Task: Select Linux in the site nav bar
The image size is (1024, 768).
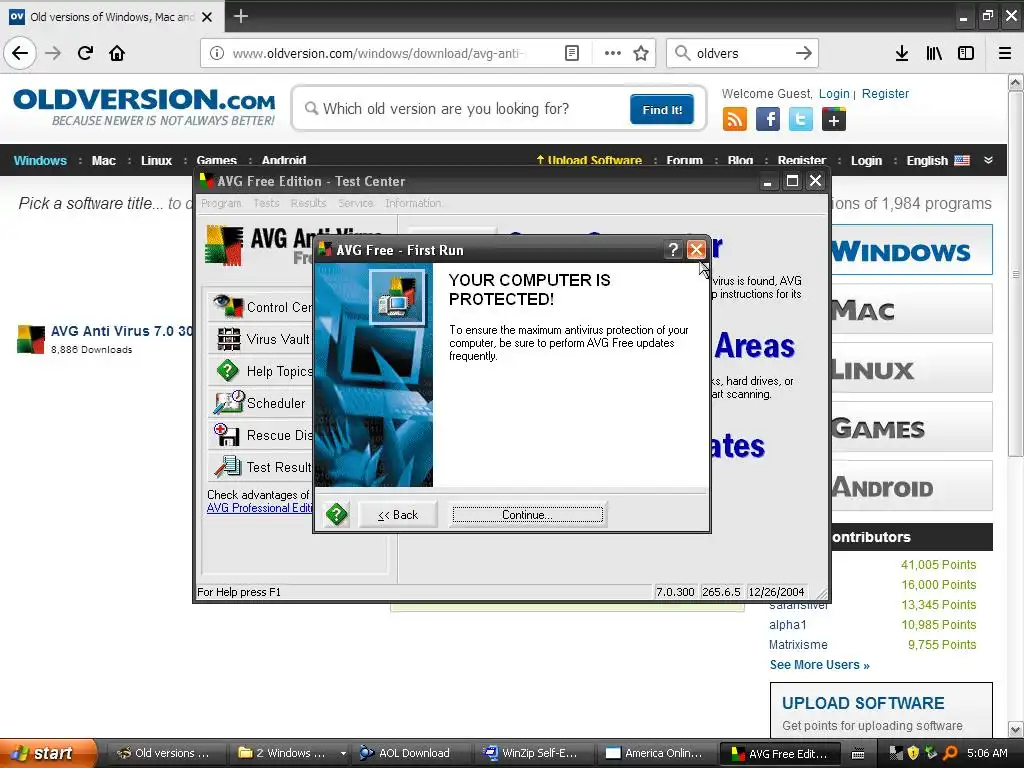Action: [x=156, y=161]
